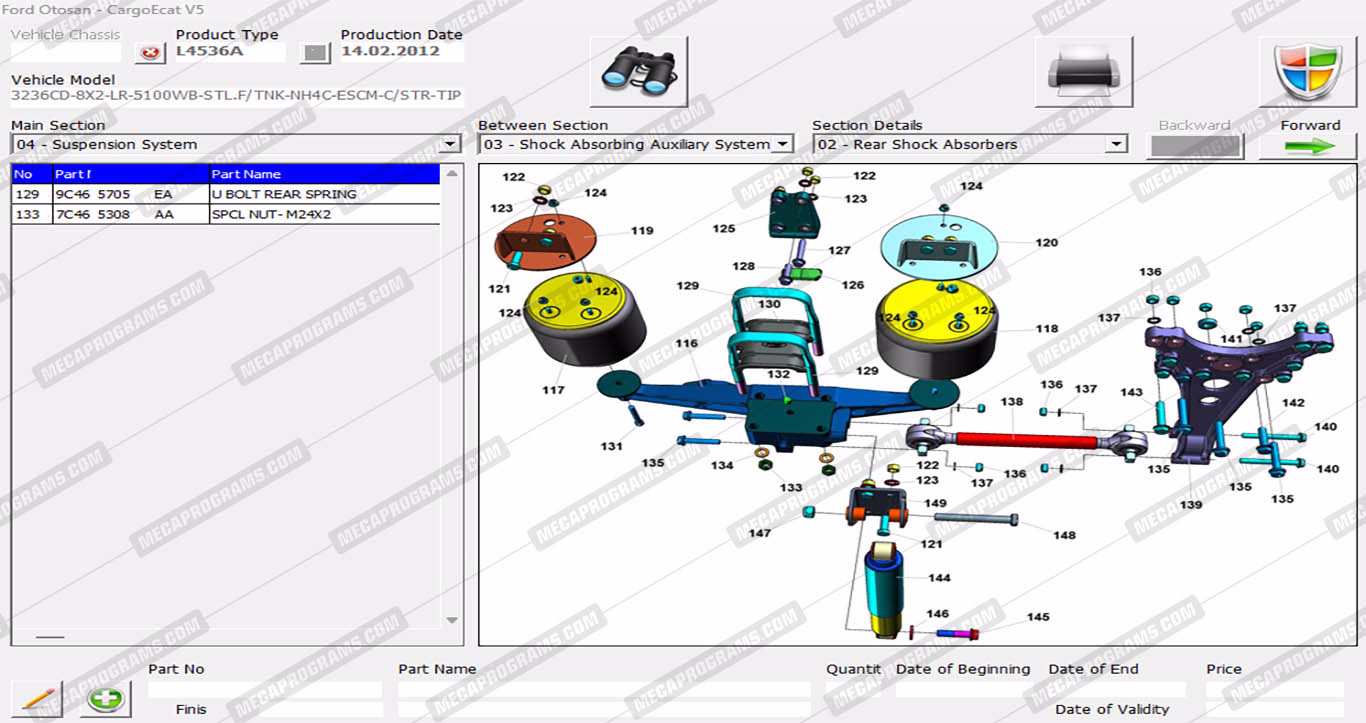Click the red X beside Vehicle Chassis
Viewport: 1366px width, 723px height.
pos(150,53)
